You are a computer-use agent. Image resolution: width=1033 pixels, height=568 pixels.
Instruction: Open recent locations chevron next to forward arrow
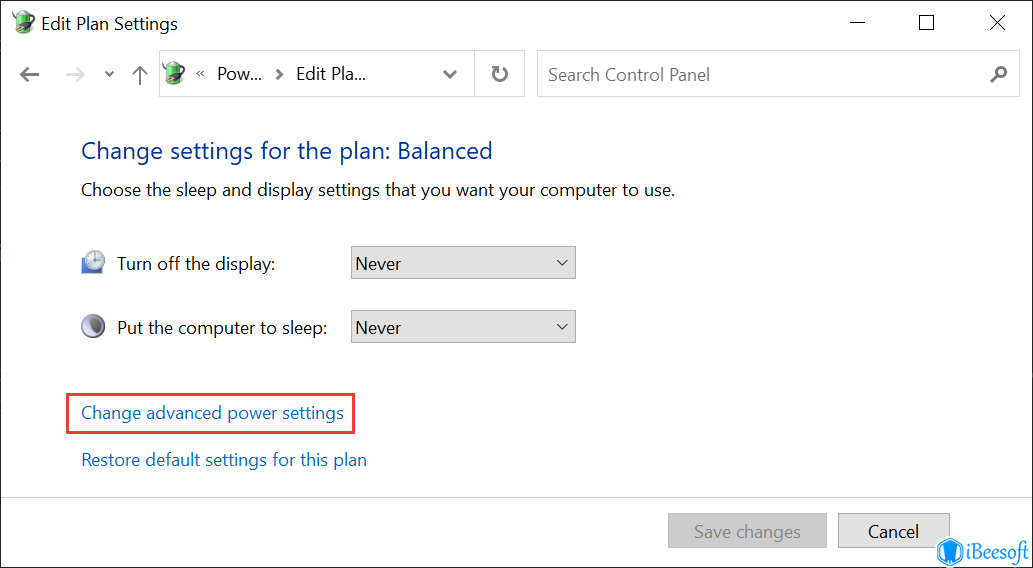[109, 75]
